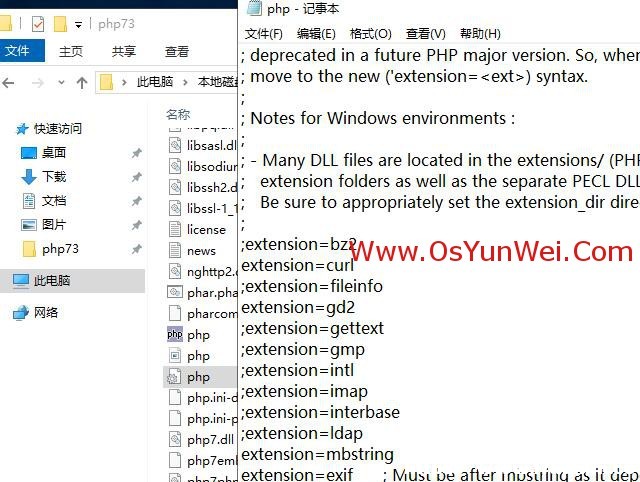This screenshot has width=640, height=482.
Task: Click extension=mbstring line in Notepad
Action: tap(318, 455)
